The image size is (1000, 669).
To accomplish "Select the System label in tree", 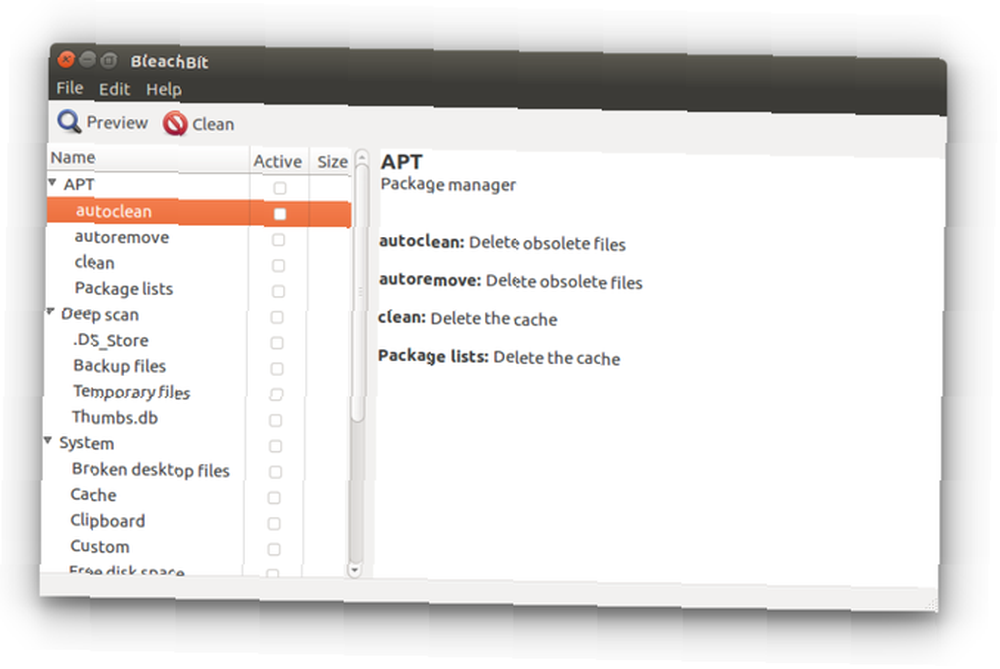I will (87, 443).
